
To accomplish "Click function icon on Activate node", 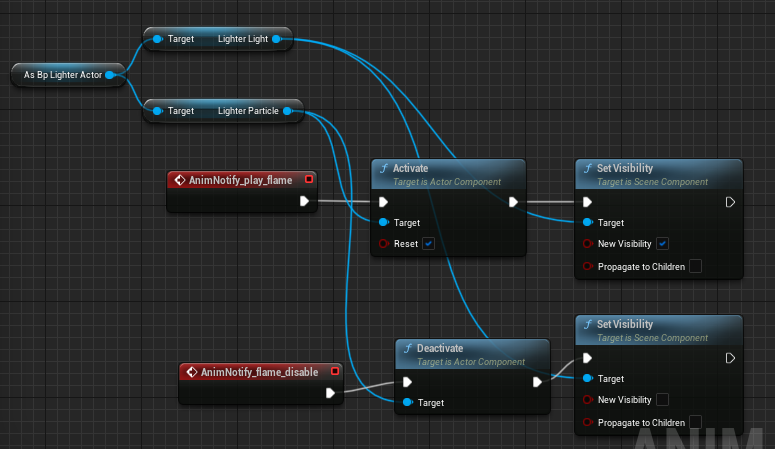I will (x=384, y=168).
